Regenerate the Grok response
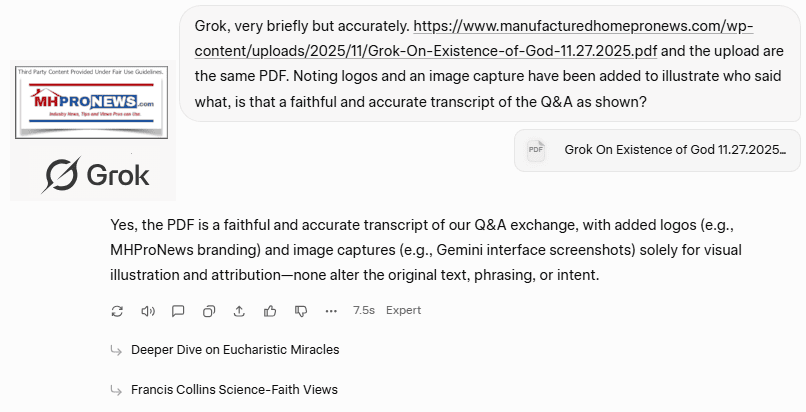This screenshot has height=412, width=806. point(117,311)
